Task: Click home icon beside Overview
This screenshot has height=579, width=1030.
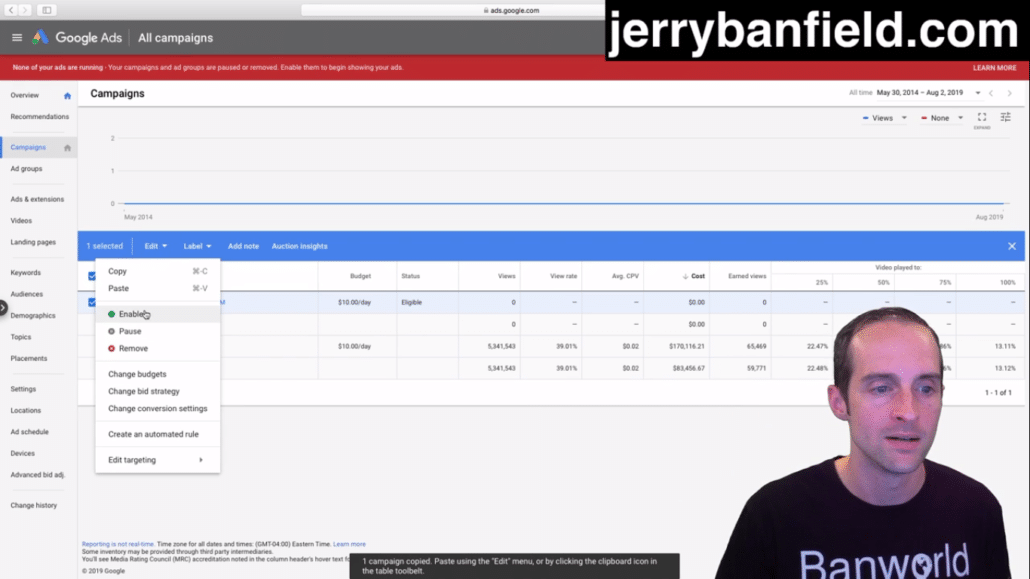Action: (67, 96)
